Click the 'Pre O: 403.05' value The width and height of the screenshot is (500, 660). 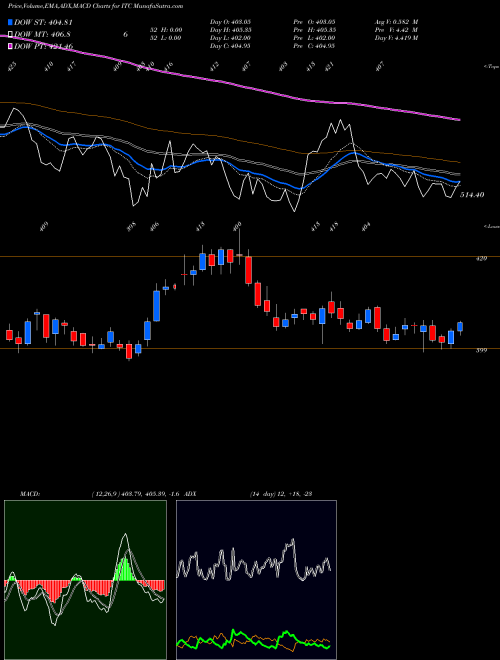[314, 21]
